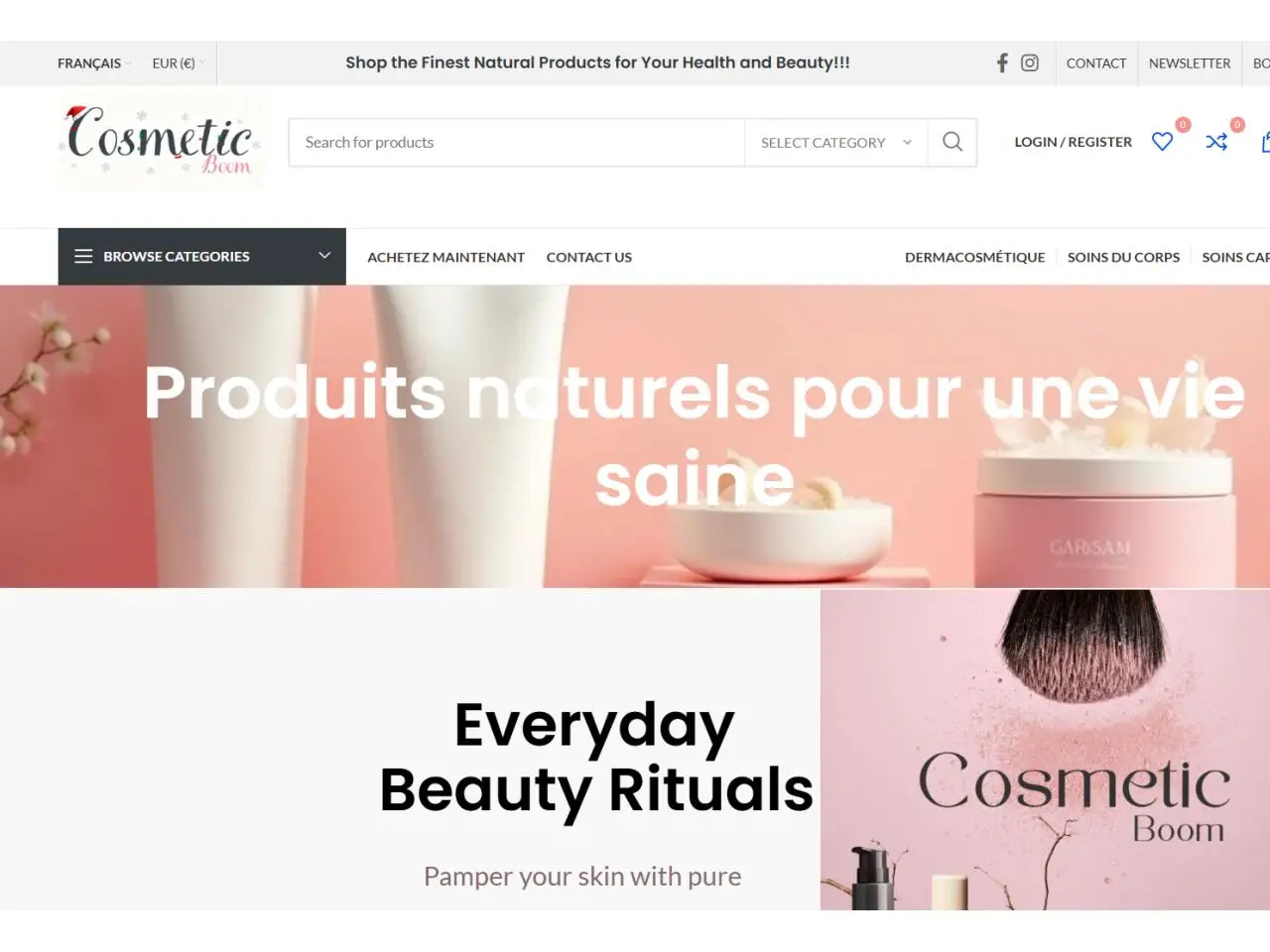
Task: Click the Login / Register link
Action: tap(1073, 142)
